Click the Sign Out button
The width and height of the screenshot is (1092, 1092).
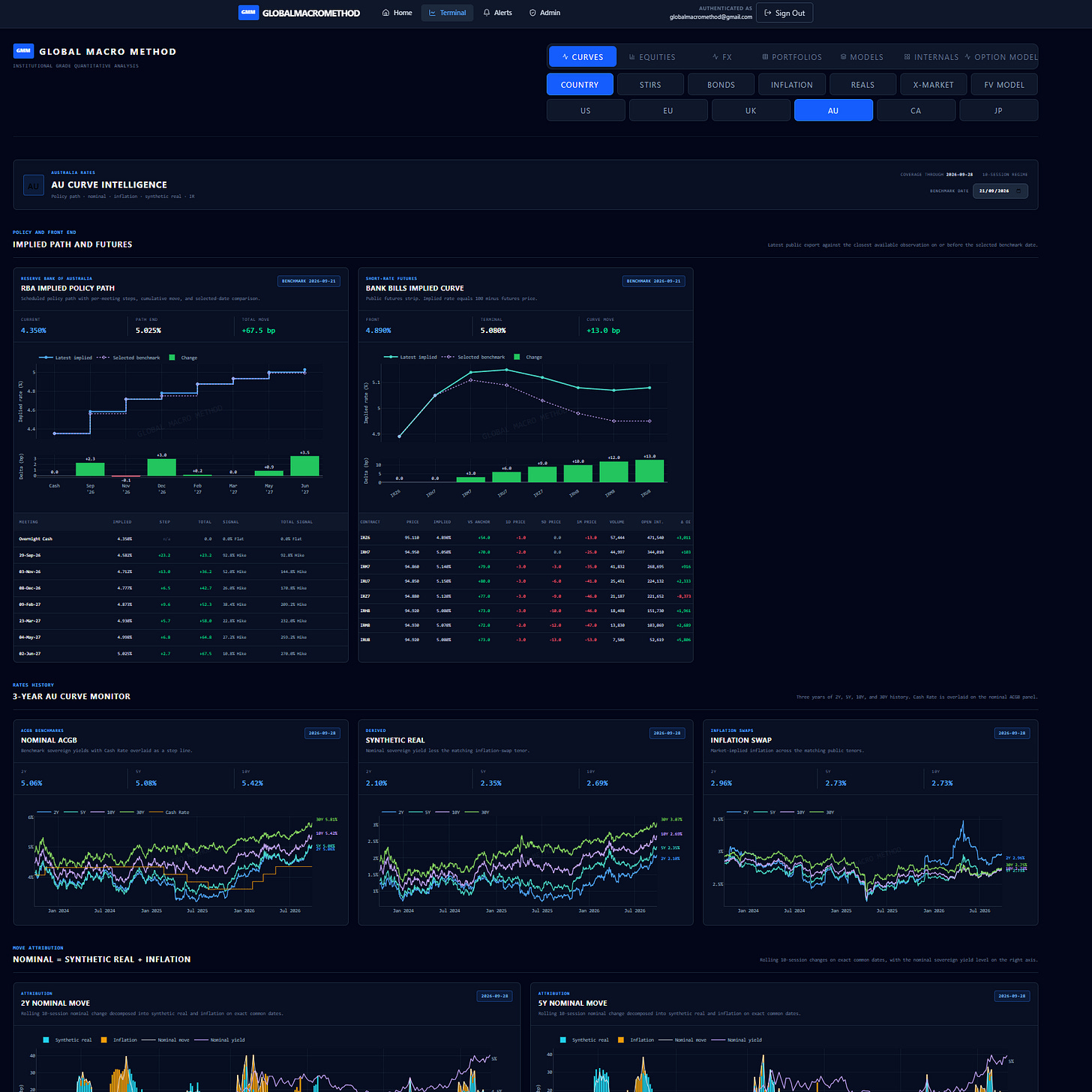click(x=784, y=13)
